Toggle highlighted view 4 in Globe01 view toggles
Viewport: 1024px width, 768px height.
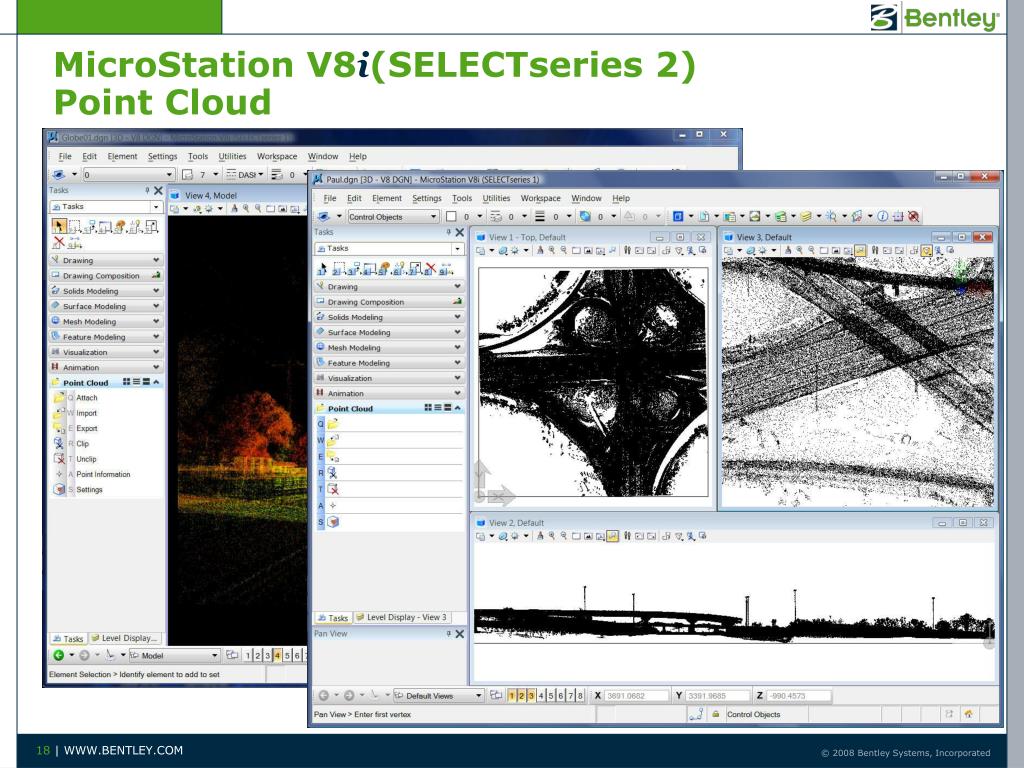(277, 656)
